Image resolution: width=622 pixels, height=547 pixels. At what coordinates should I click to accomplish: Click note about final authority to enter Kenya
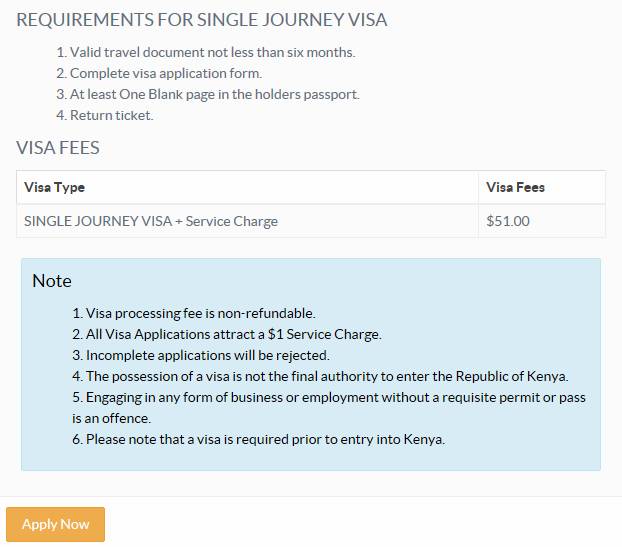[x=320, y=376]
